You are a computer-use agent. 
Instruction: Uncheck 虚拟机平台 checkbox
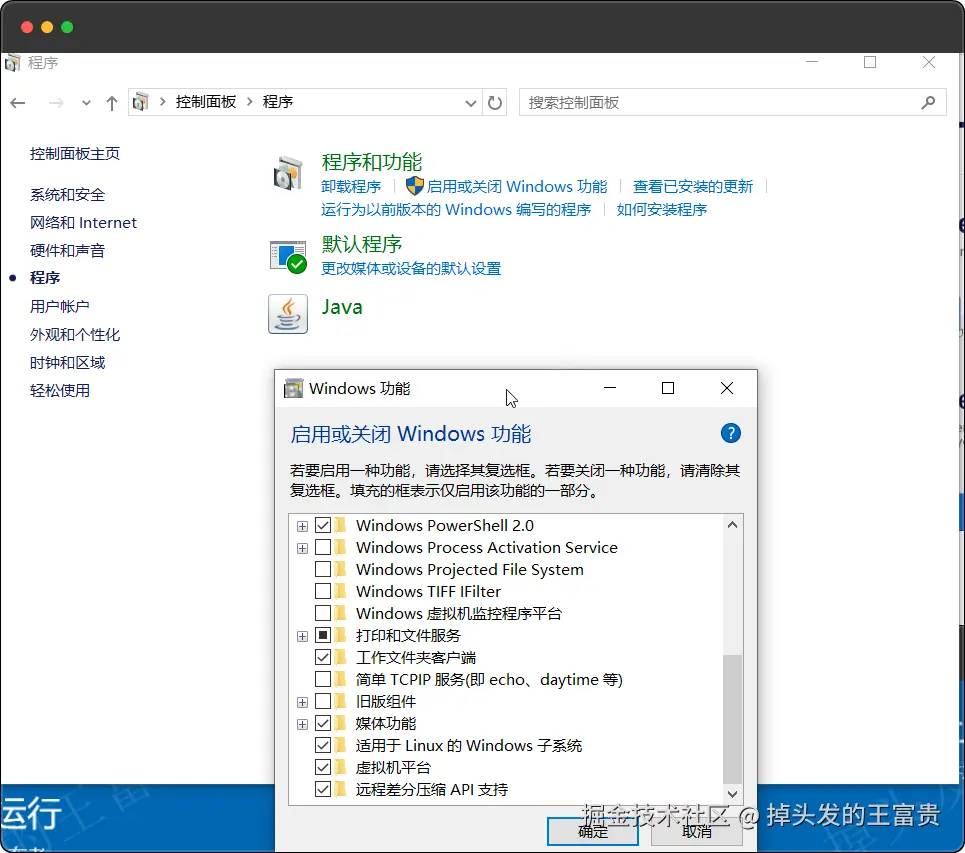[x=323, y=767]
